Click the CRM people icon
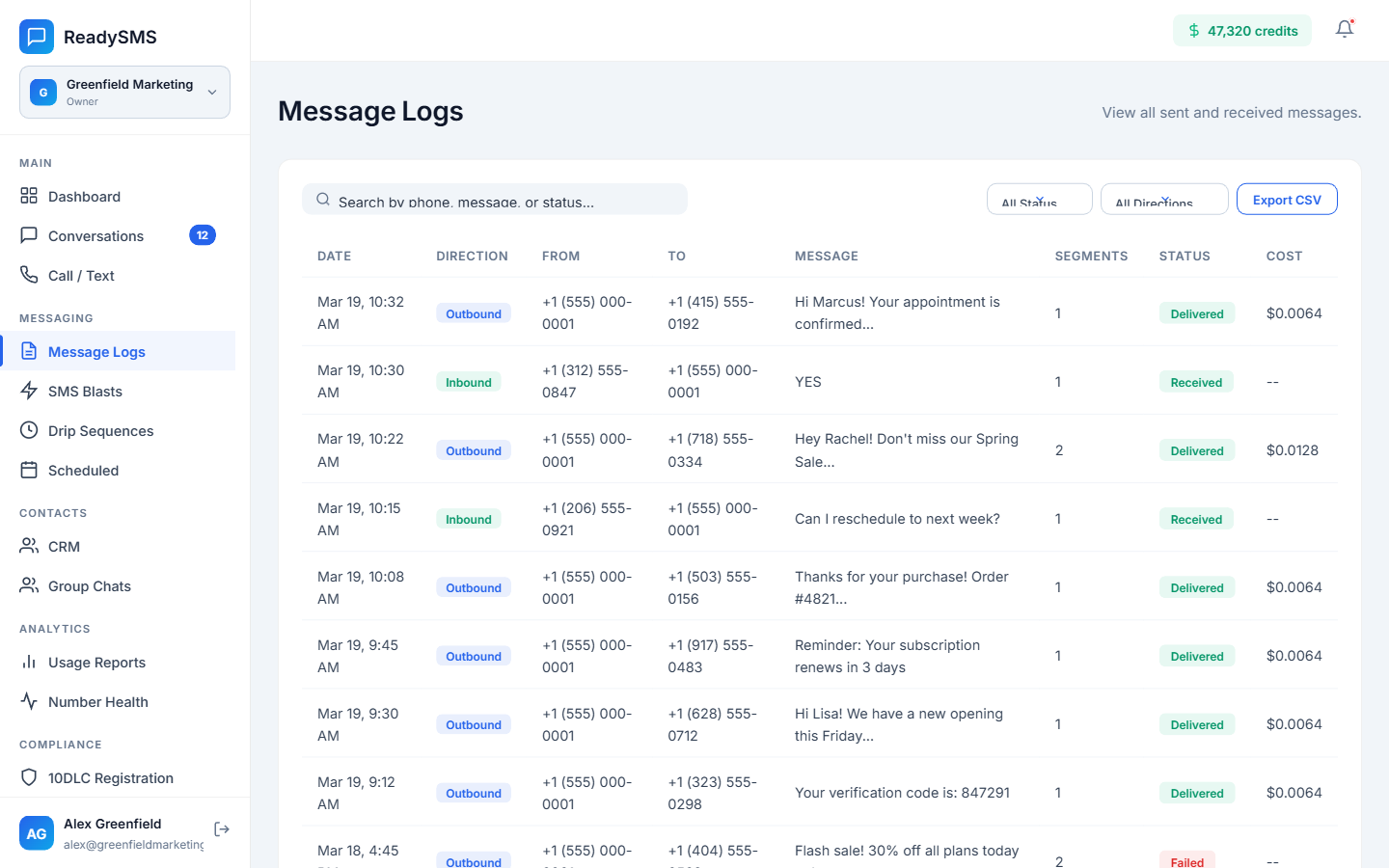The width and height of the screenshot is (1389, 868). [x=29, y=546]
